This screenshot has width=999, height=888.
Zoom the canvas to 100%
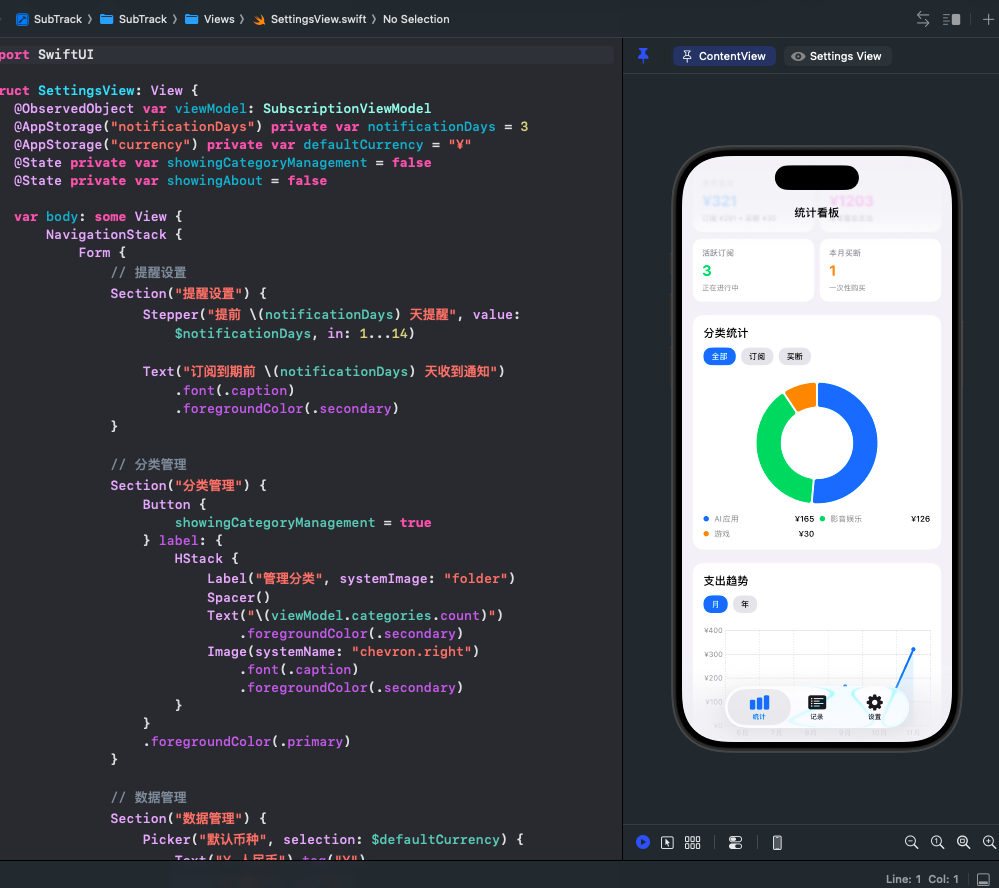pyautogui.click(x=937, y=842)
